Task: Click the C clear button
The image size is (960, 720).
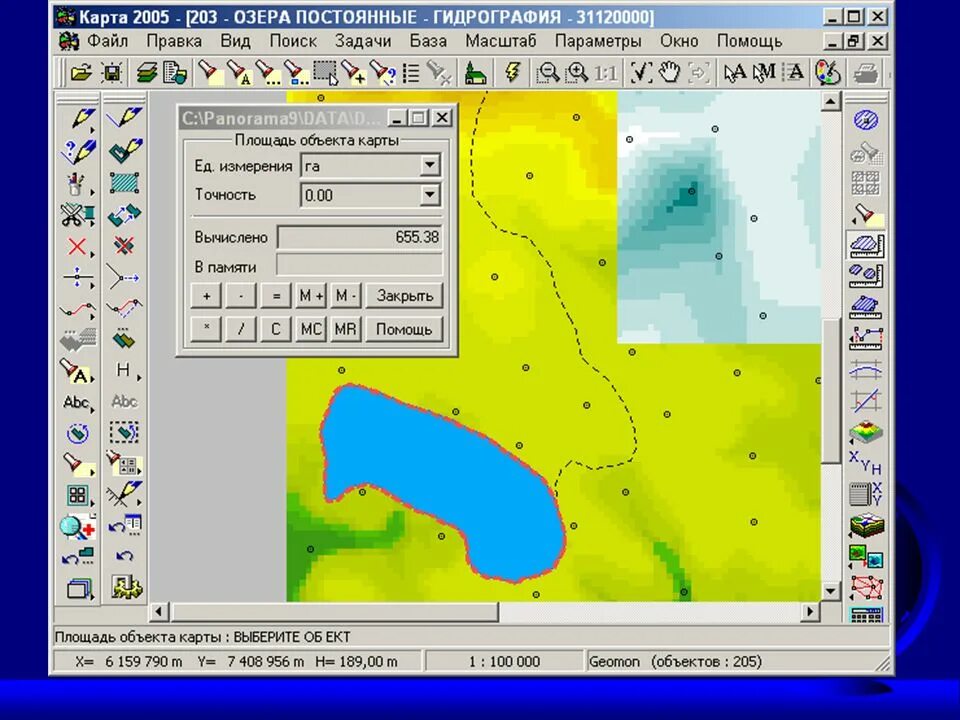Action: click(x=276, y=329)
